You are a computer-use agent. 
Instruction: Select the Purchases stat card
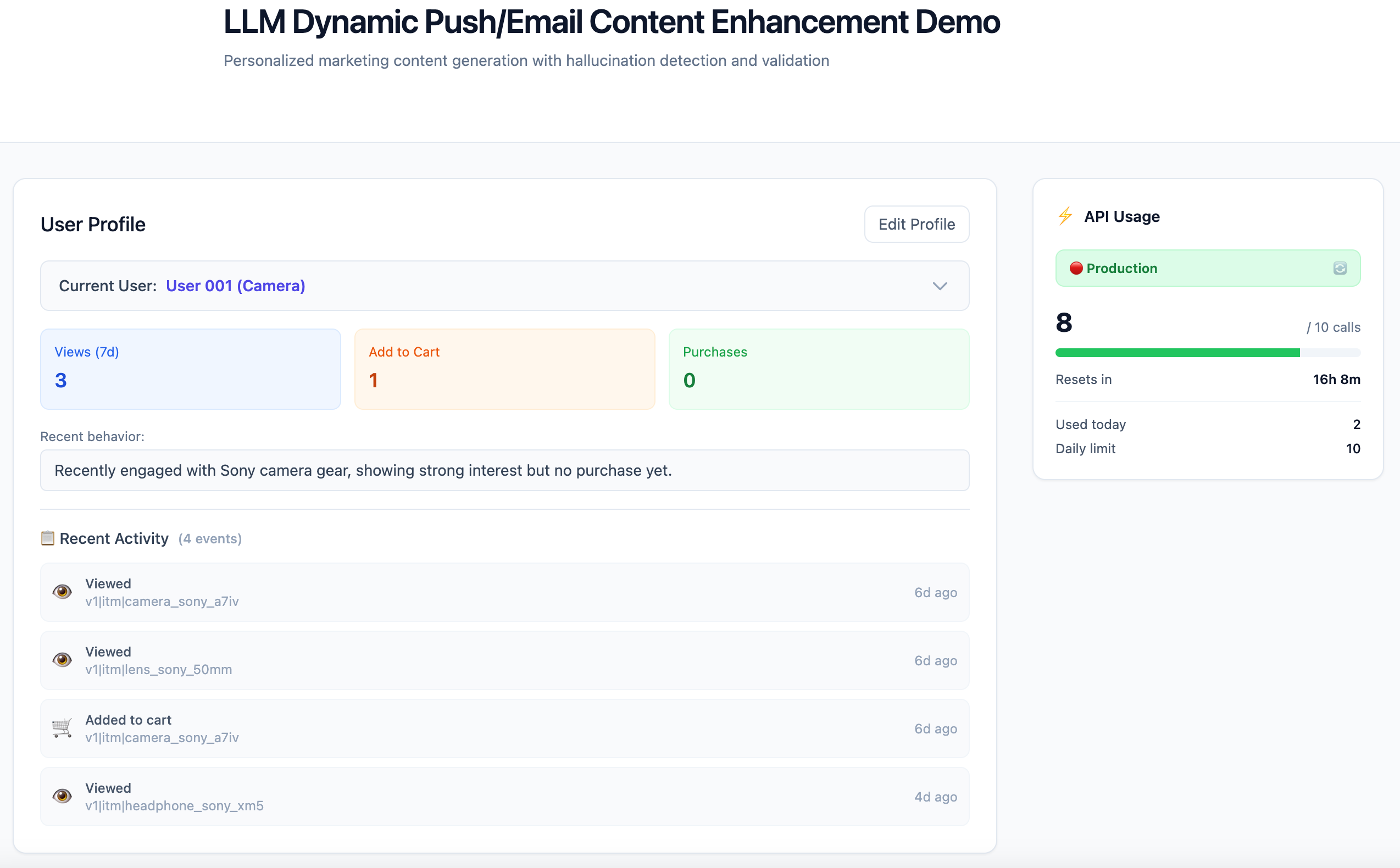click(x=819, y=369)
